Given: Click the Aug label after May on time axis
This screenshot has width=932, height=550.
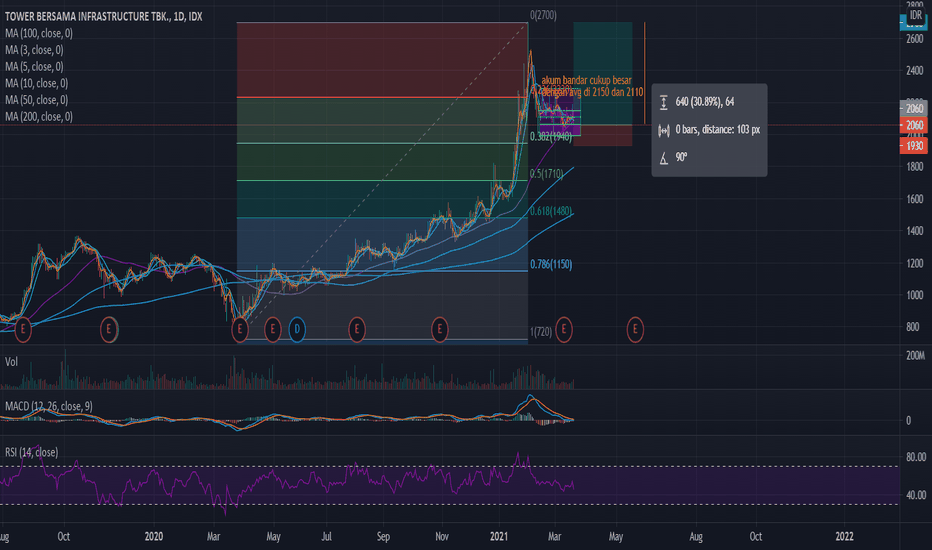Looking at the screenshot, I should coord(696,536).
